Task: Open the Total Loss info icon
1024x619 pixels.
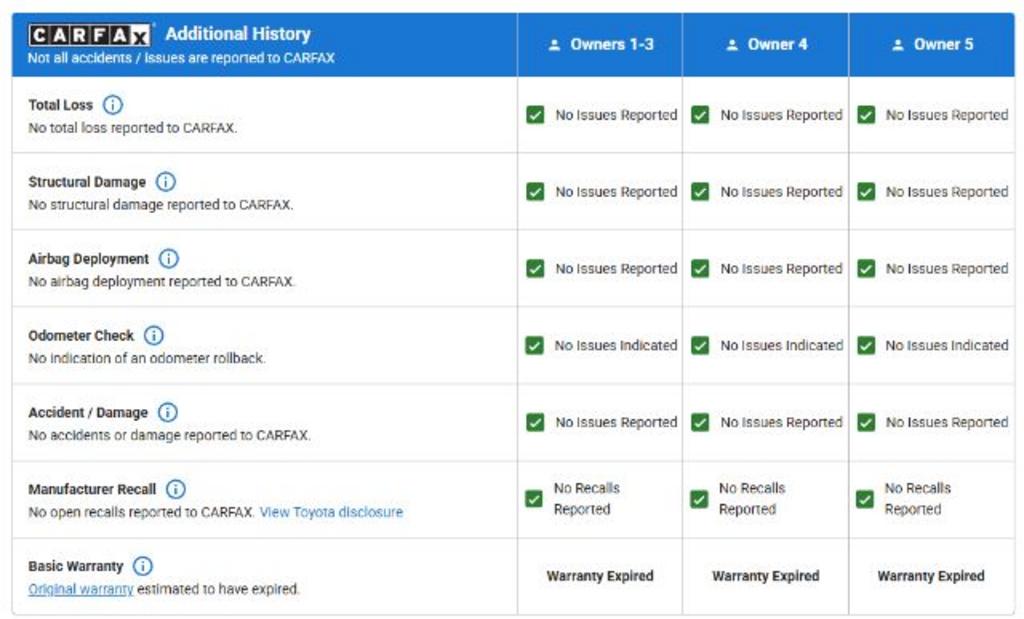Action: [x=113, y=104]
